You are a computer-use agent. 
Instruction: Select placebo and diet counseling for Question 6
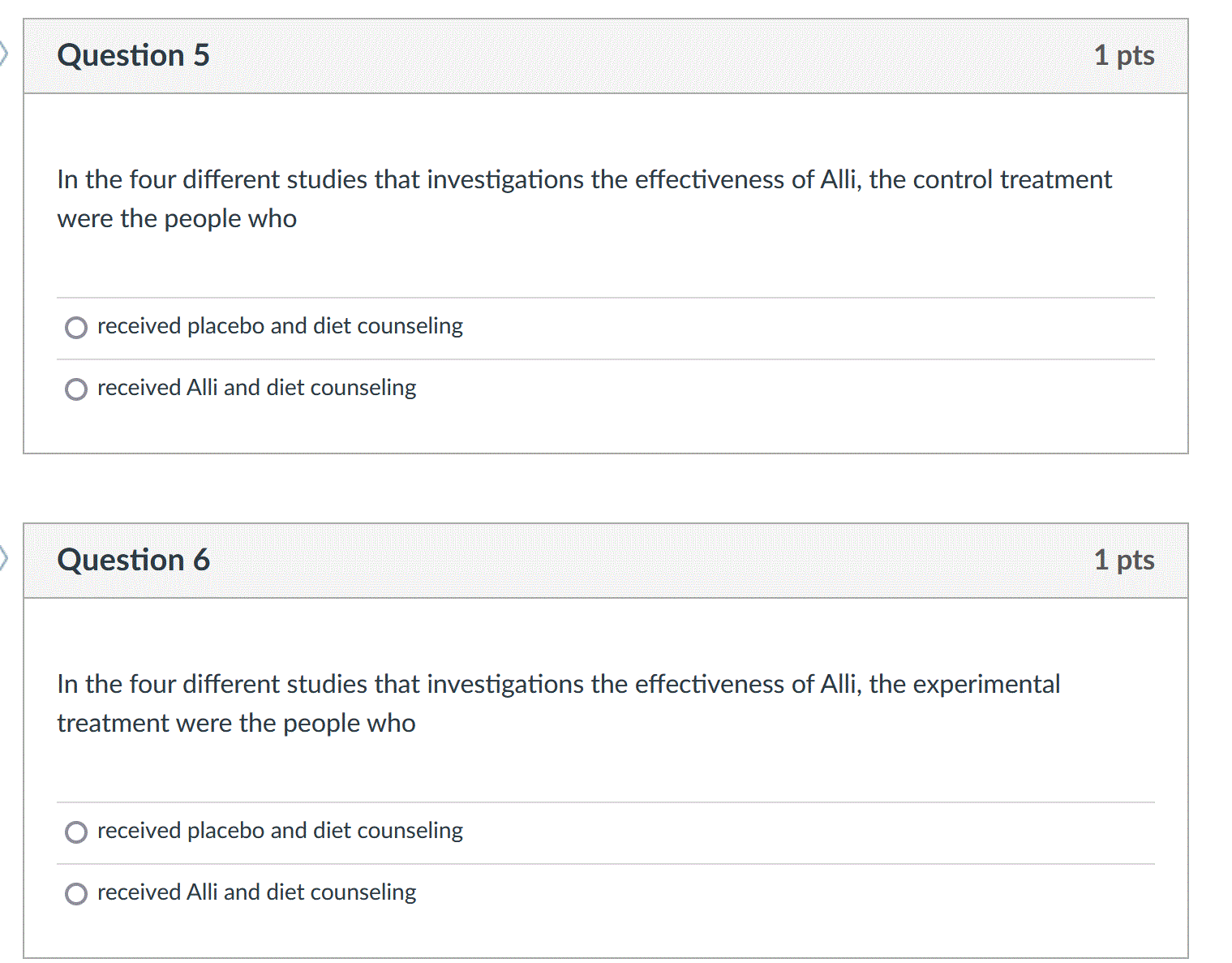76,832
